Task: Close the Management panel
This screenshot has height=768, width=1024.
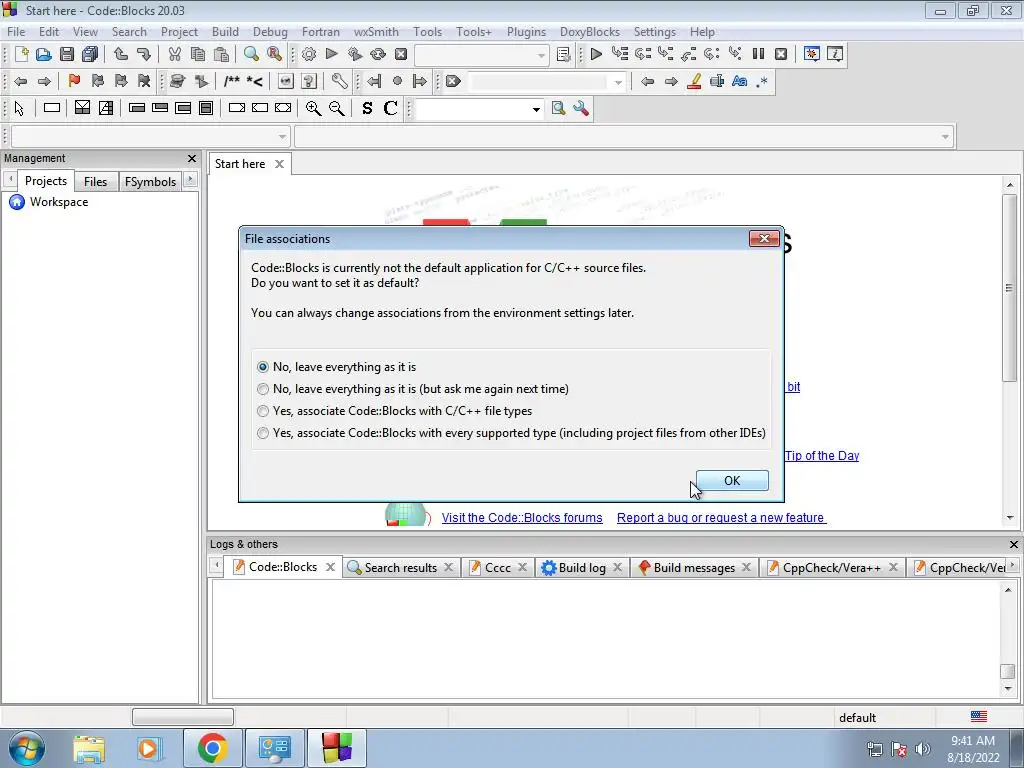Action: pyautogui.click(x=192, y=159)
